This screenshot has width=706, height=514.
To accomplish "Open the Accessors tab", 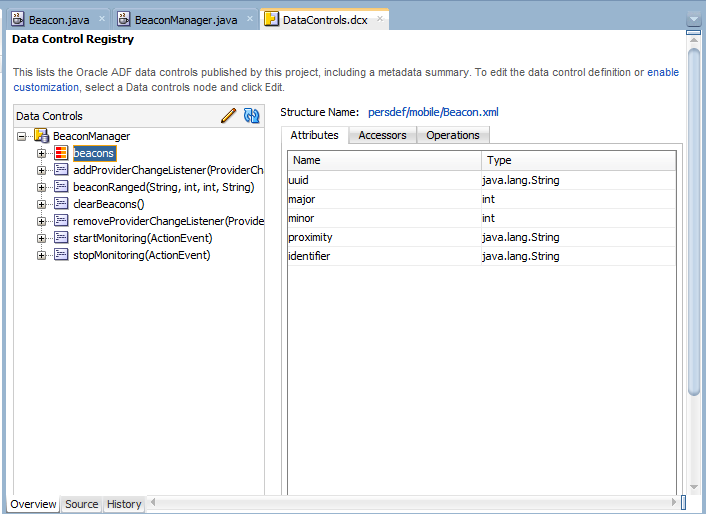I will coord(382,135).
